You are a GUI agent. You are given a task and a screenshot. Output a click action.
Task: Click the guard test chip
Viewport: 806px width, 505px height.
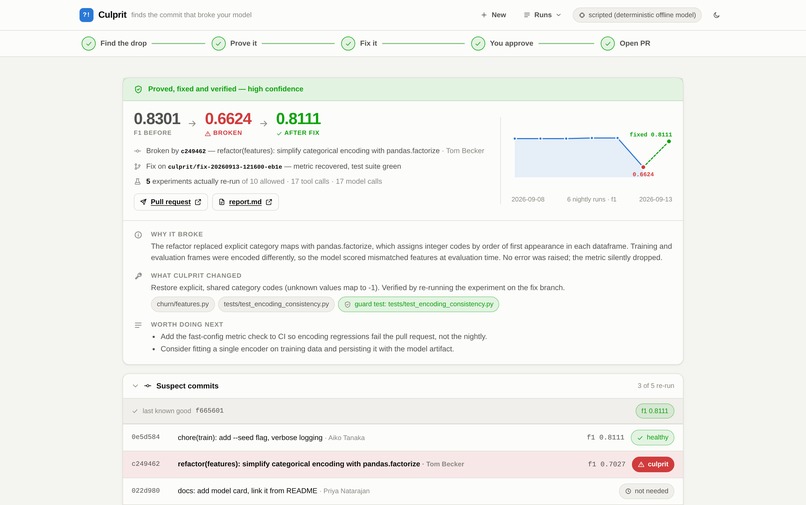418,304
